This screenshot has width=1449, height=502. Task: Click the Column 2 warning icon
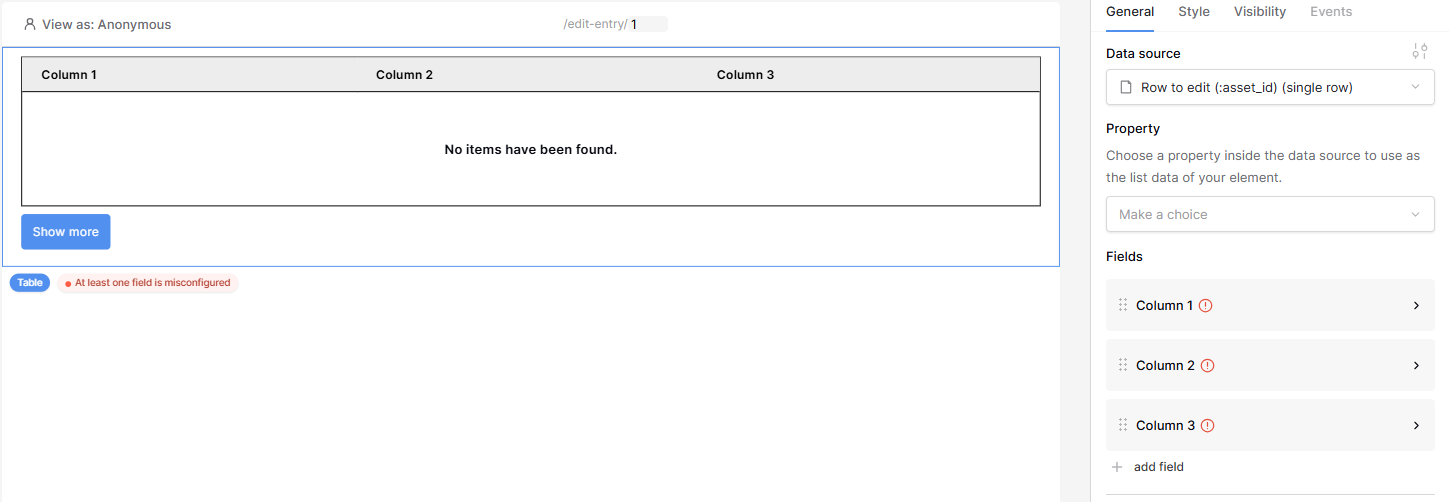pyautogui.click(x=1207, y=366)
